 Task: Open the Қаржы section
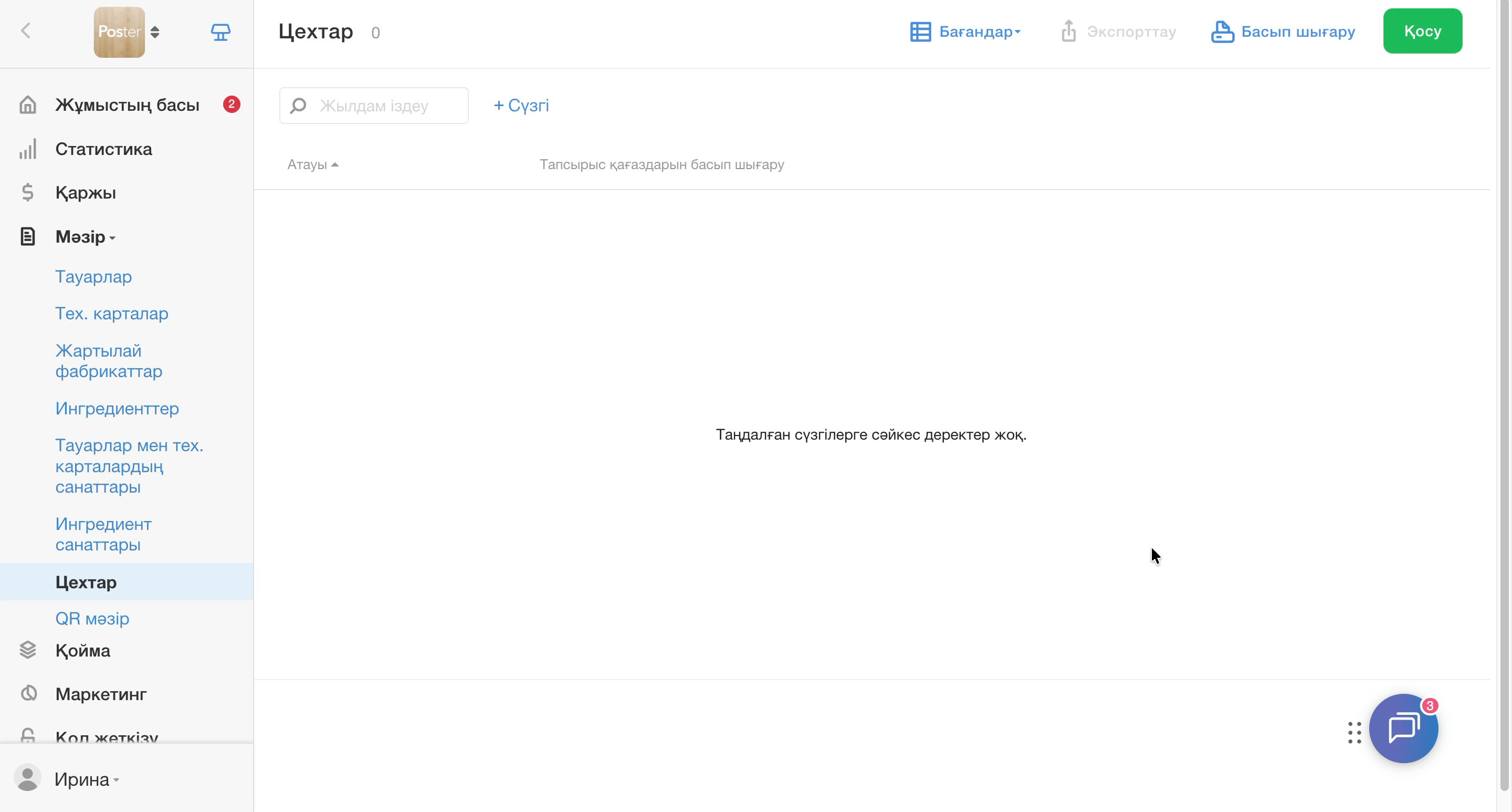[x=86, y=193]
